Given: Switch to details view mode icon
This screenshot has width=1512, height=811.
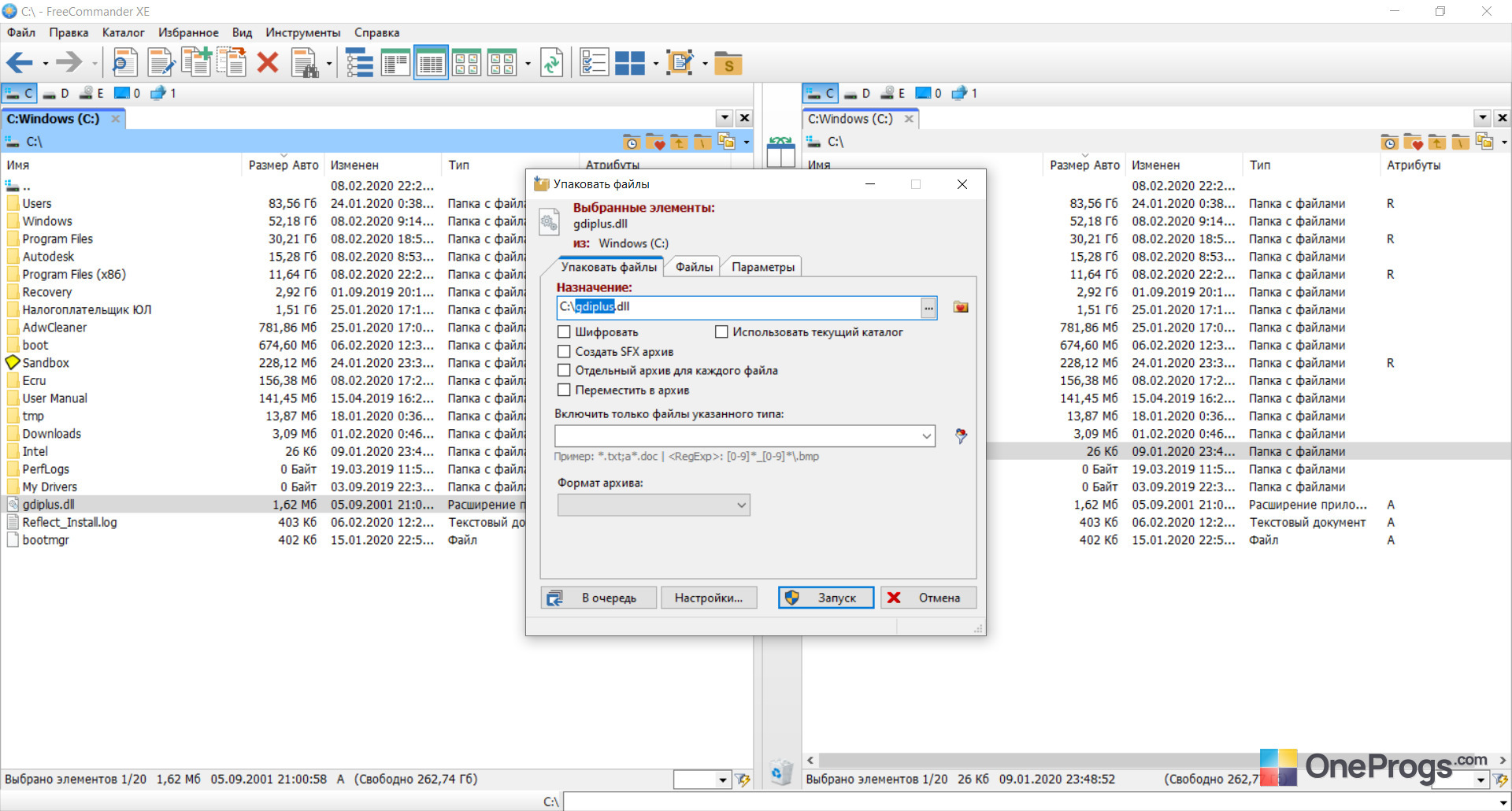Looking at the screenshot, I should point(431,62).
